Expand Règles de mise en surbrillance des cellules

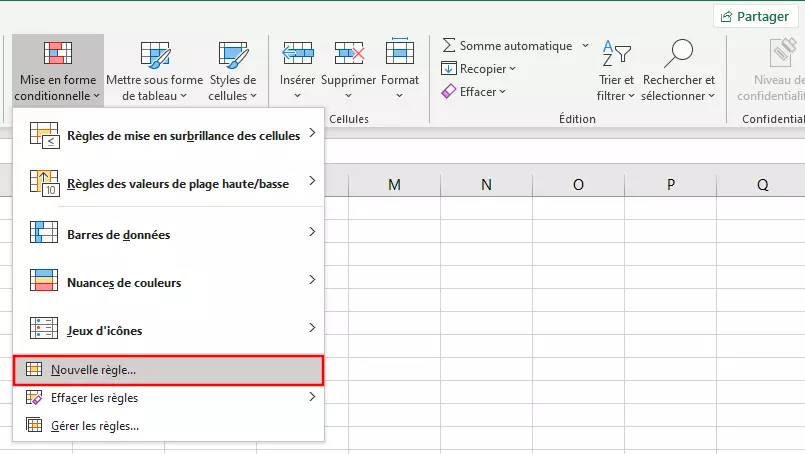pyautogui.click(x=168, y=136)
